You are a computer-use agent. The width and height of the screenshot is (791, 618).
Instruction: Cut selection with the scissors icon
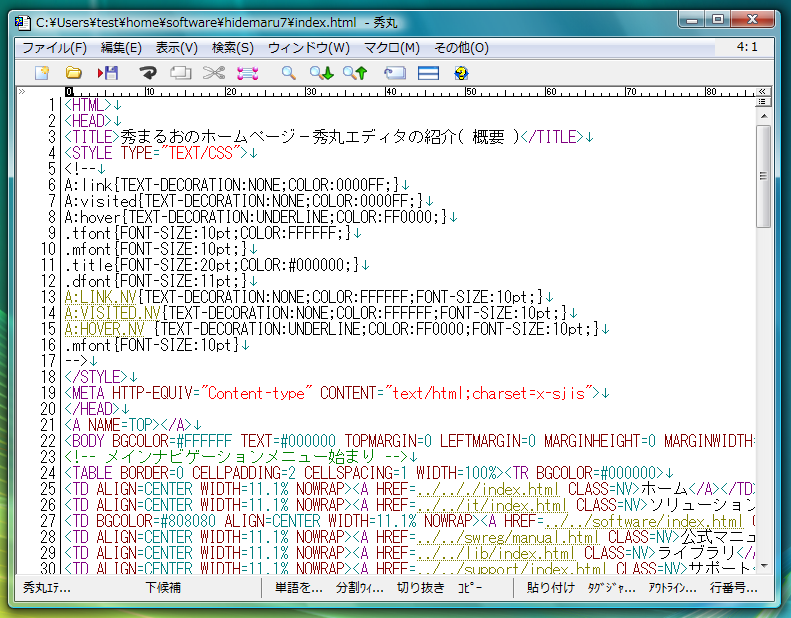[x=214, y=73]
